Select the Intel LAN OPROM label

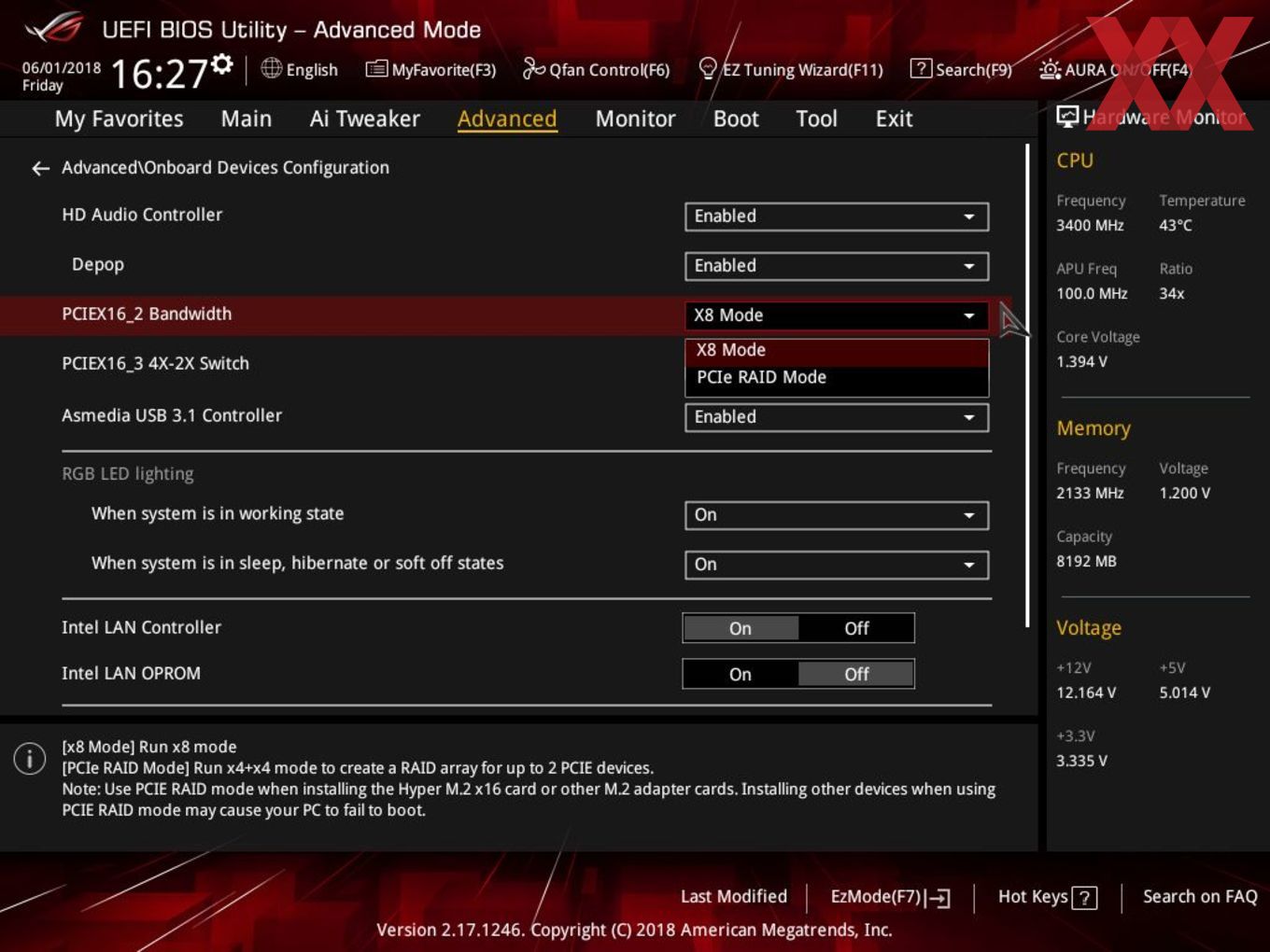point(131,674)
